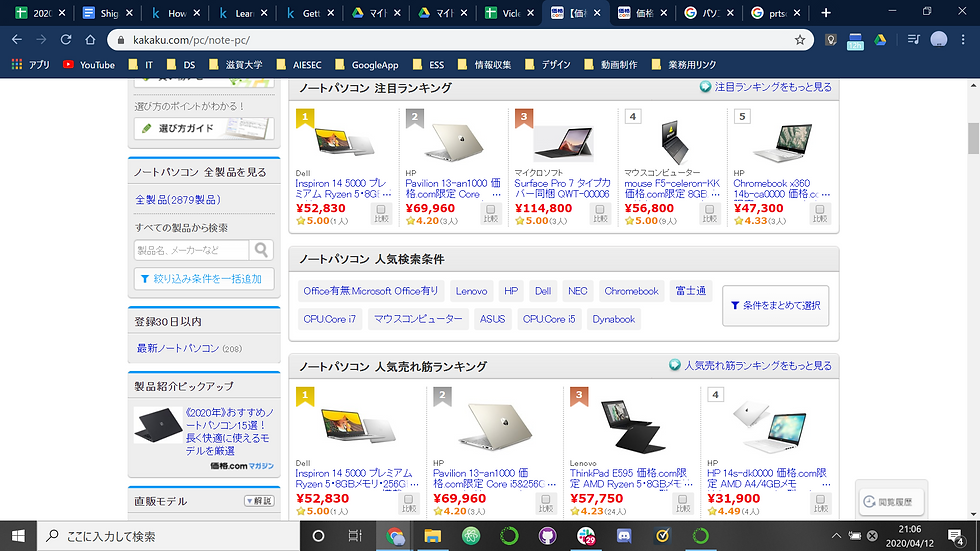This screenshot has width=980, height=551.
Task: Open Slack from the taskbar
Action: click(586, 536)
